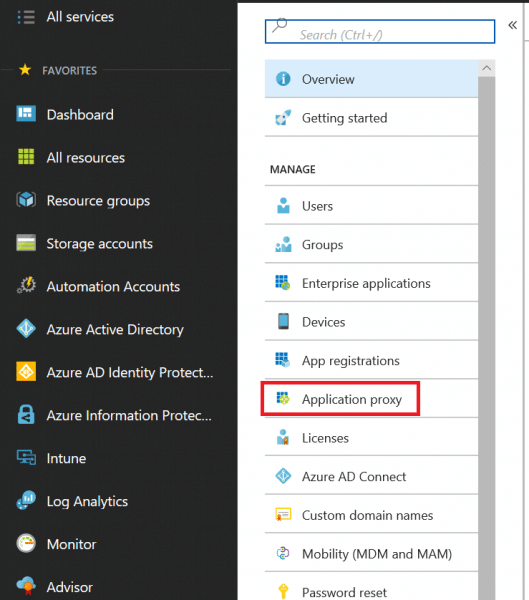
Task: Select Devices
Action: click(371, 321)
